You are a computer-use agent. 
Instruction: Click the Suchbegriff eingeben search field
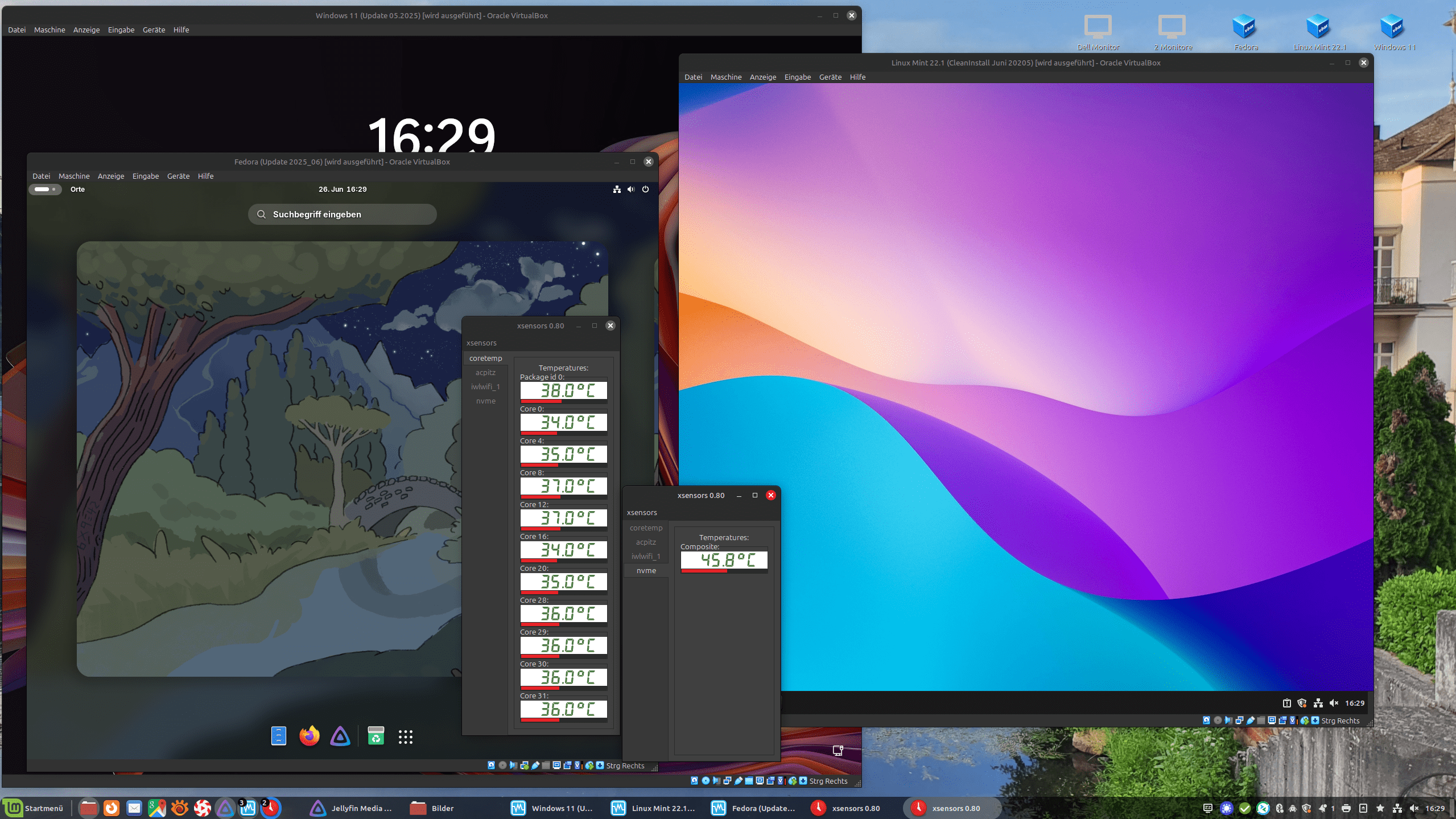click(343, 215)
